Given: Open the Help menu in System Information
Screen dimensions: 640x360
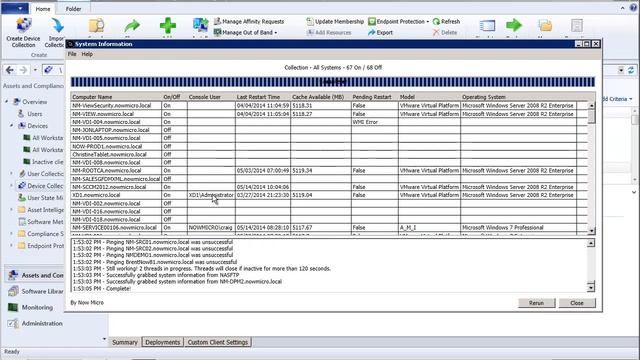Looking at the screenshot, I should pos(87,54).
